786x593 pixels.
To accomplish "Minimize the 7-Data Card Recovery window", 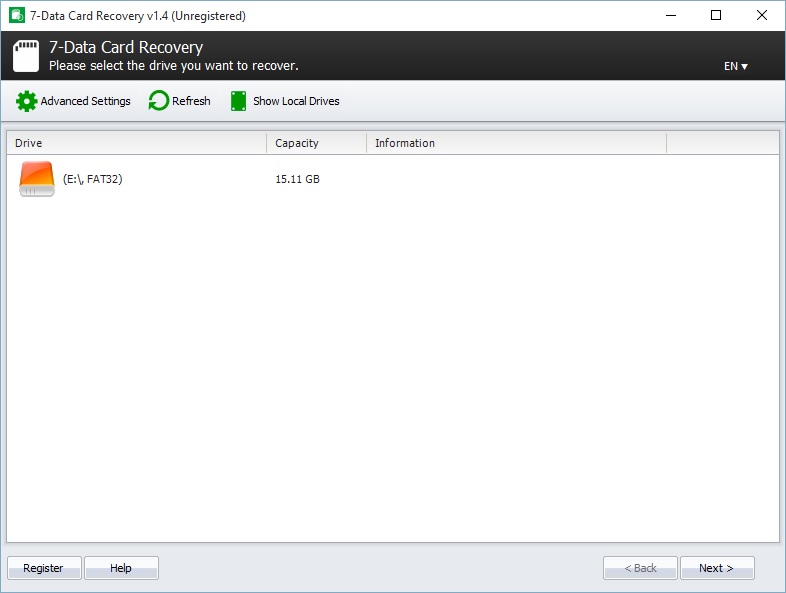I will (x=671, y=16).
